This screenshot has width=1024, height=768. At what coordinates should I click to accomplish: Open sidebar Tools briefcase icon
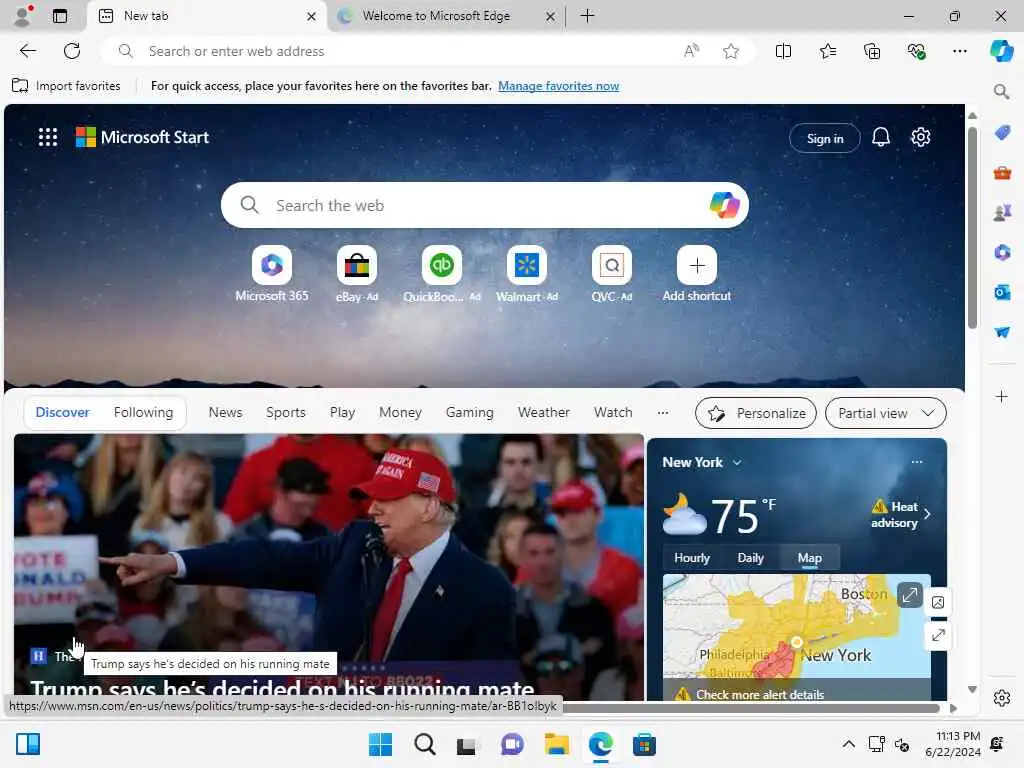1002,173
